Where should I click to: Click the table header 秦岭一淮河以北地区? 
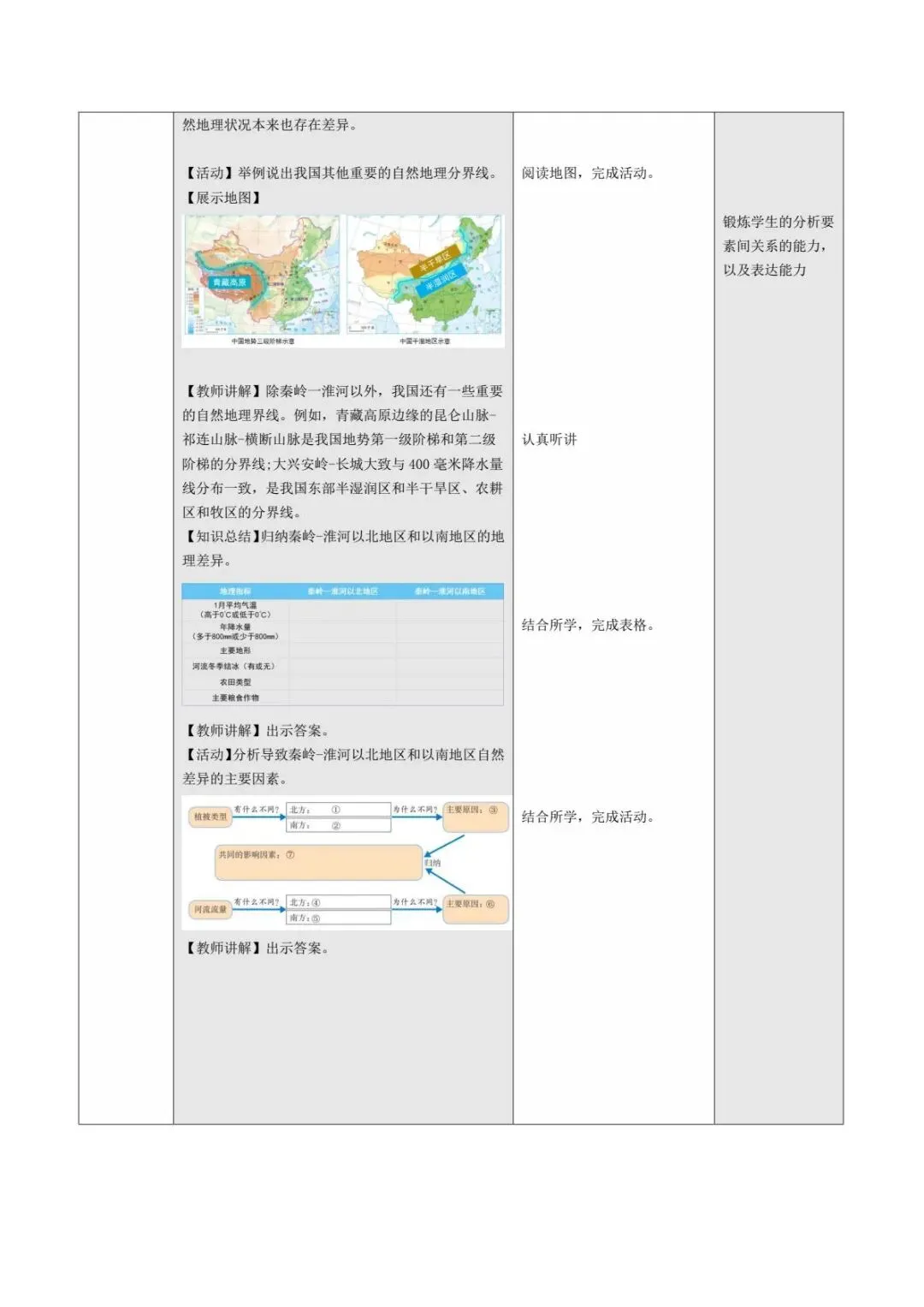click(x=343, y=591)
